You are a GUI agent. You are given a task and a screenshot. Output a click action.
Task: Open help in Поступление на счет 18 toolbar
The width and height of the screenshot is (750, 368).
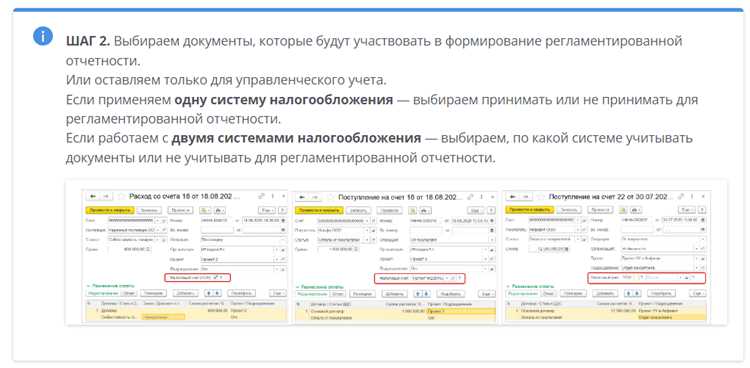point(492,211)
